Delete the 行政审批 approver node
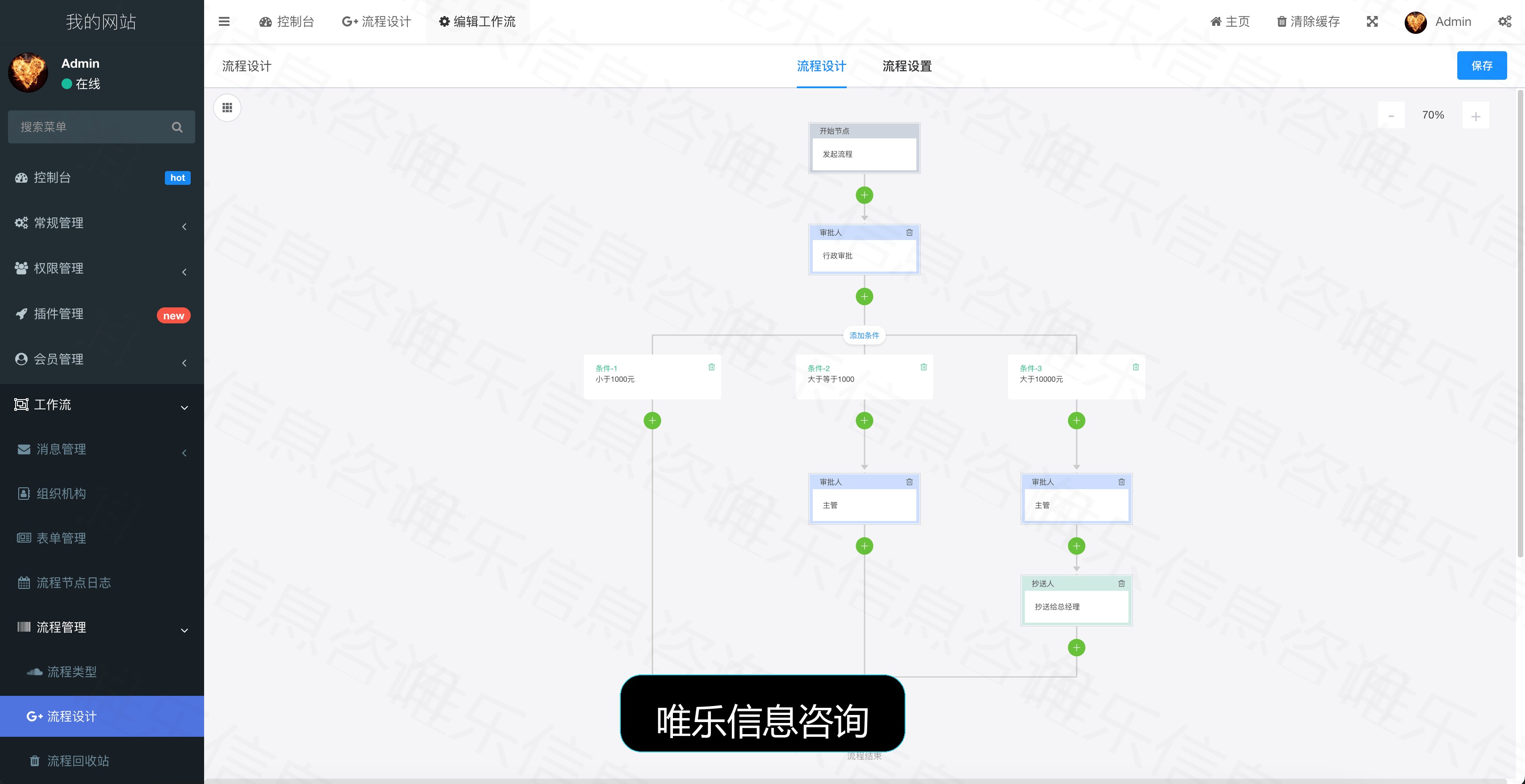Viewport: 1525px width, 784px height. pyautogui.click(x=909, y=233)
